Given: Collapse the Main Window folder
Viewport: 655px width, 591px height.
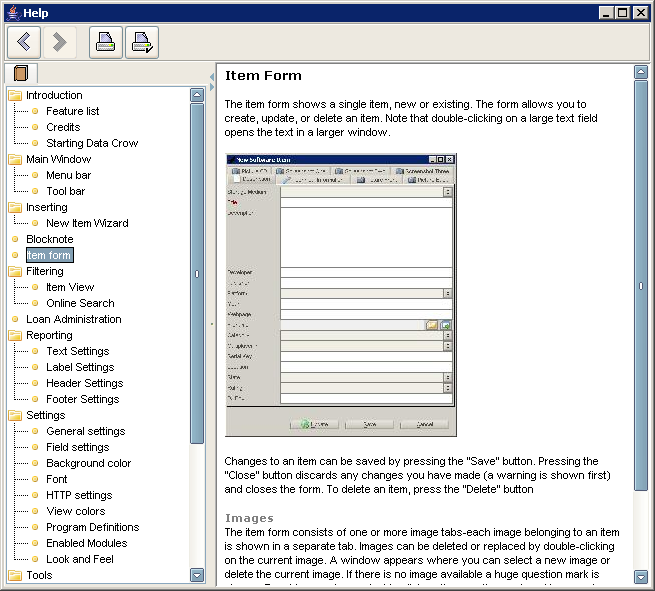Looking at the screenshot, I should click(15, 159).
